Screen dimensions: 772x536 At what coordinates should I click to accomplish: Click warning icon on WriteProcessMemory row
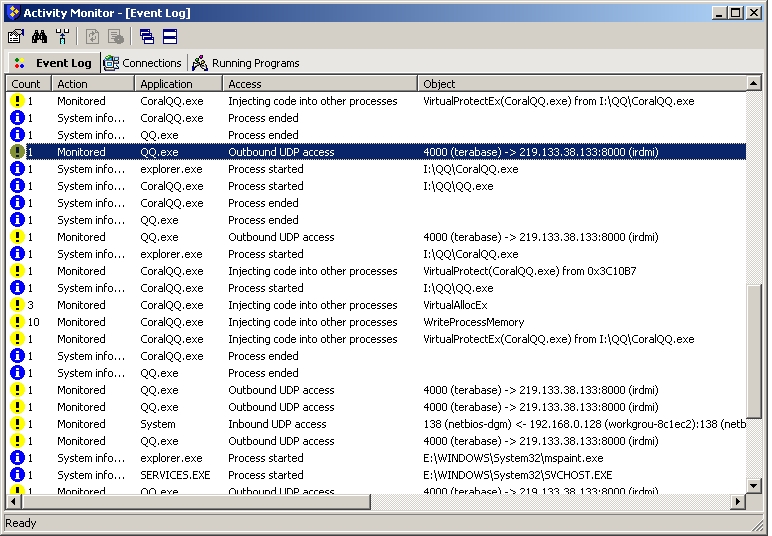(17, 322)
